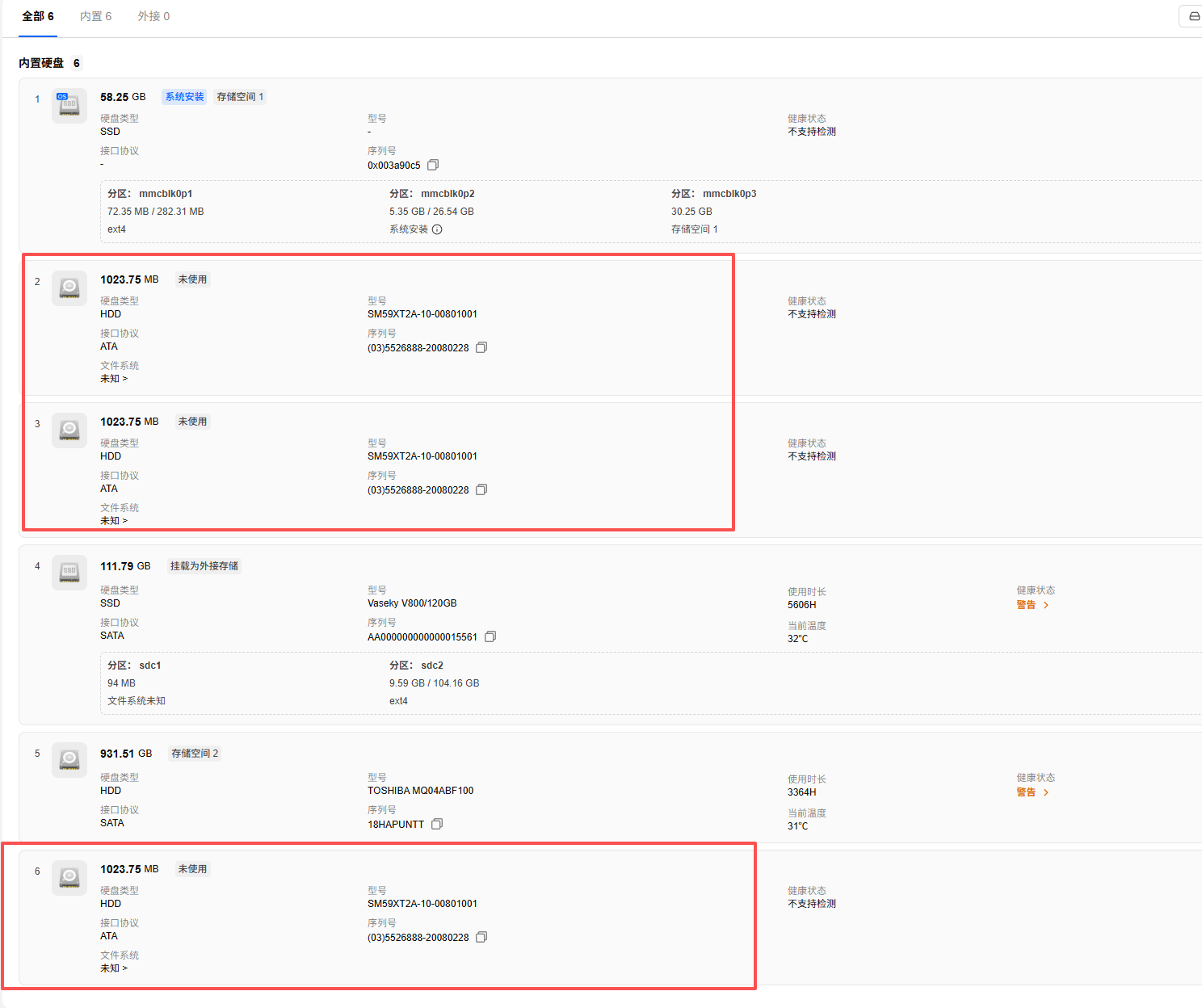Screen dimensions: 1202x1008
Task: Click the current temperature 32°C
Action: pos(798,639)
